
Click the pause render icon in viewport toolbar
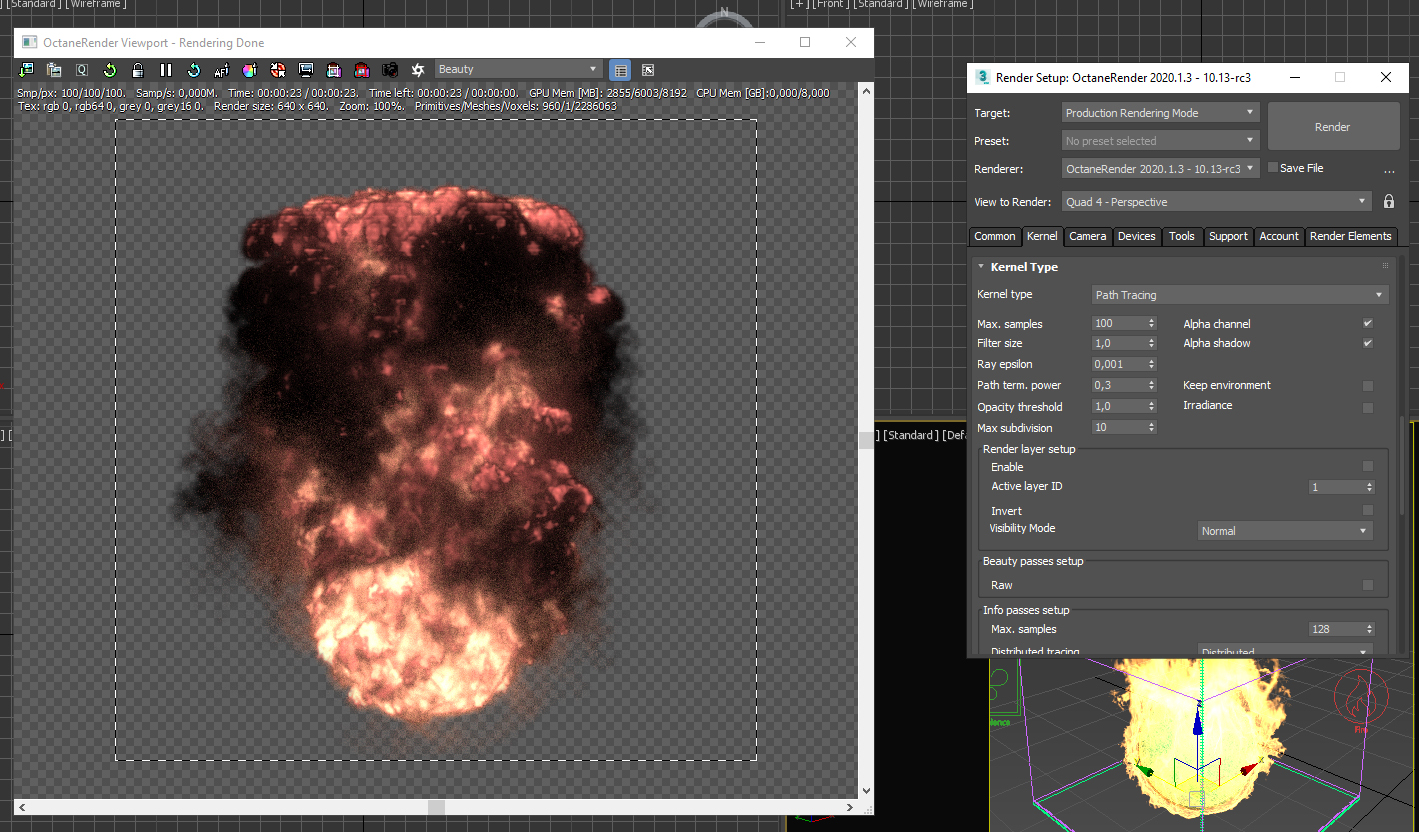tap(166, 70)
